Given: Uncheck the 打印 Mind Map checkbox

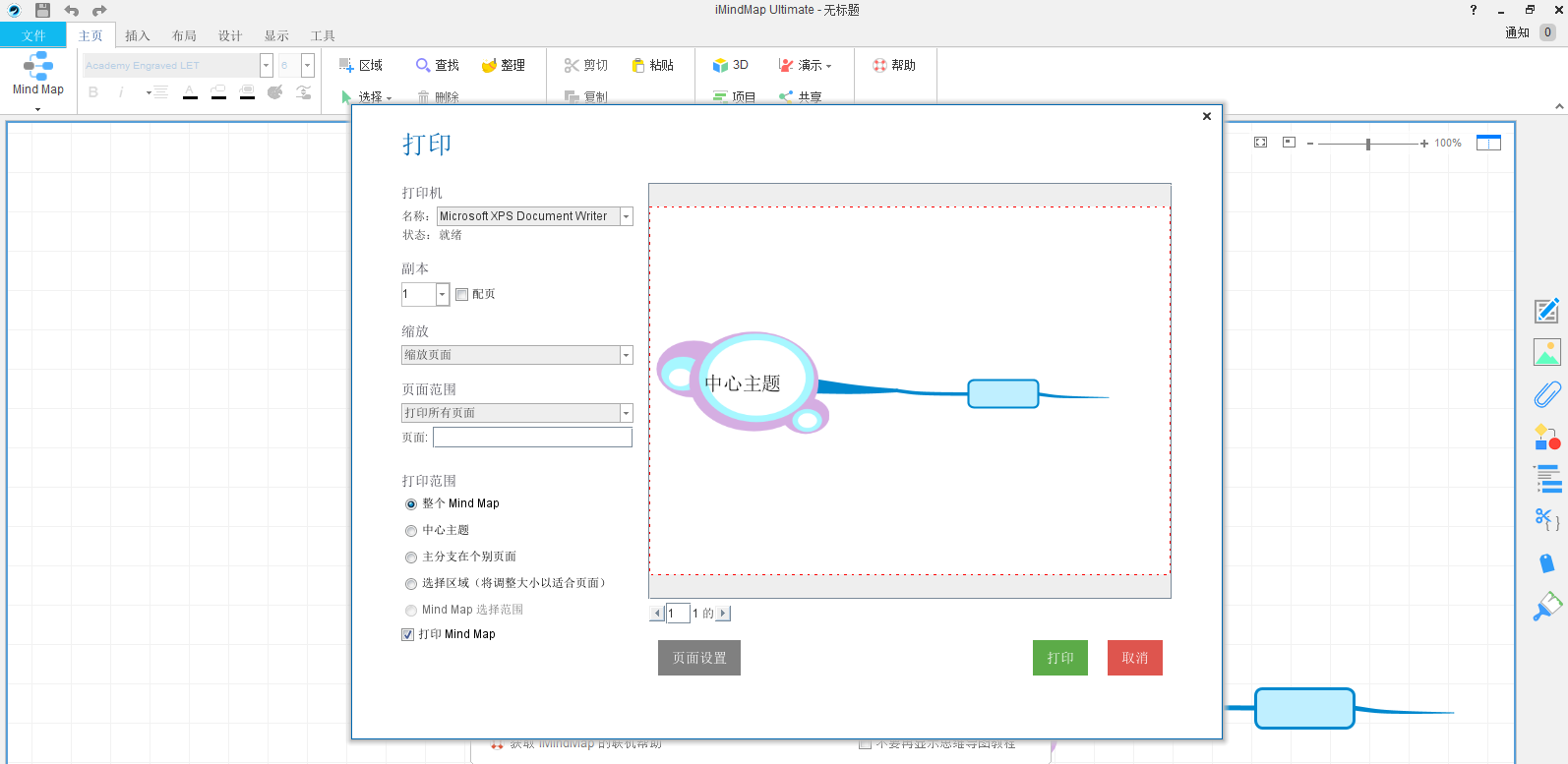Looking at the screenshot, I should [407, 634].
